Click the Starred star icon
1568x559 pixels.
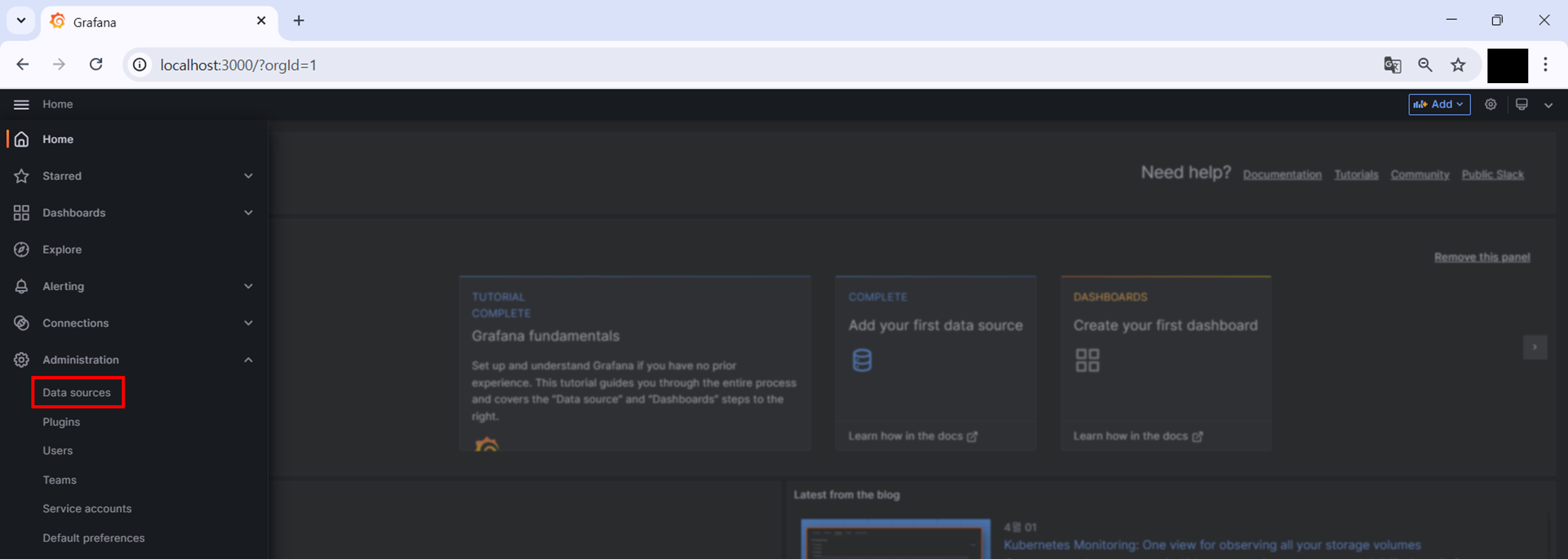(21, 176)
